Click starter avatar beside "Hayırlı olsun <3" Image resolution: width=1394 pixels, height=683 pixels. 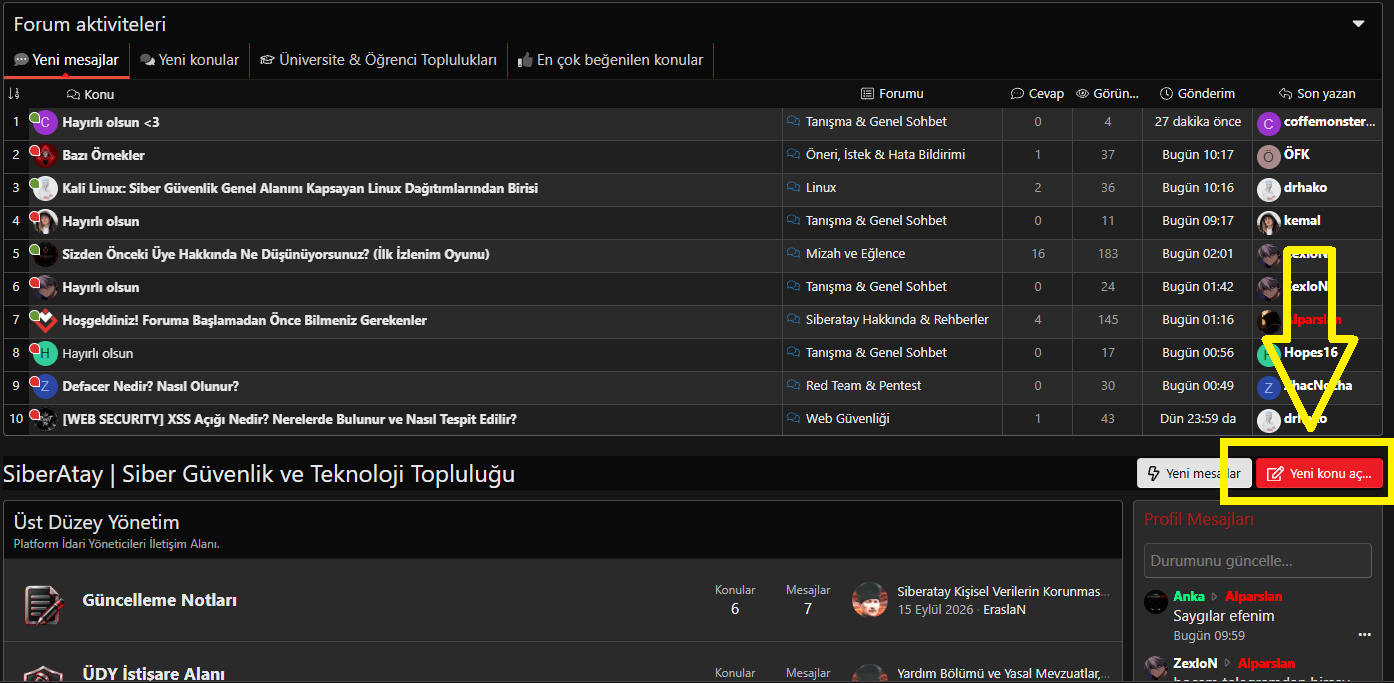tap(44, 123)
